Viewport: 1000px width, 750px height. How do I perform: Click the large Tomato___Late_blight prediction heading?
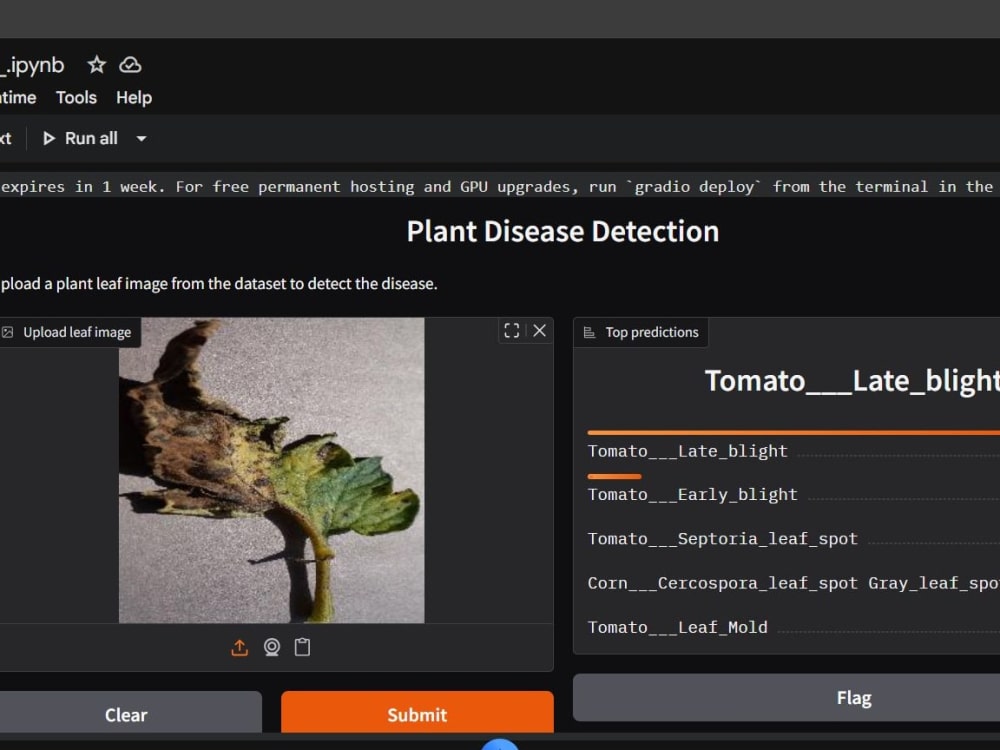coord(852,381)
